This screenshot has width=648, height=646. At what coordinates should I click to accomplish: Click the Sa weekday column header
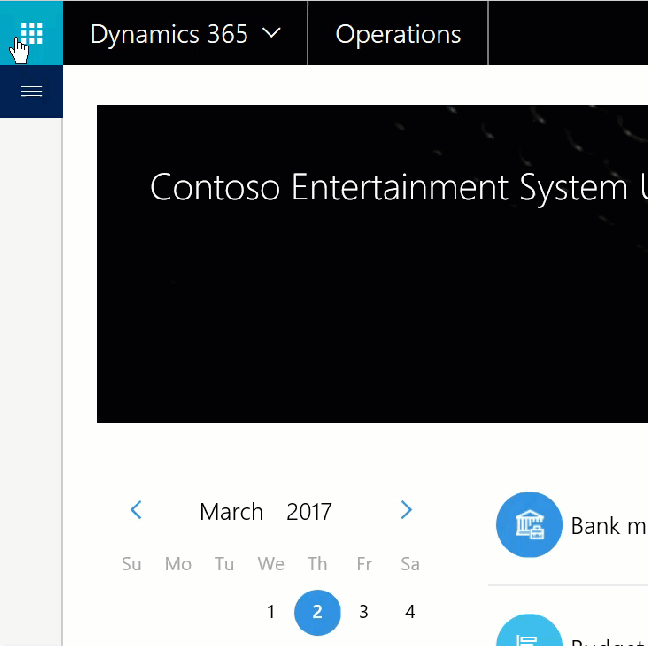coord(410,564)
